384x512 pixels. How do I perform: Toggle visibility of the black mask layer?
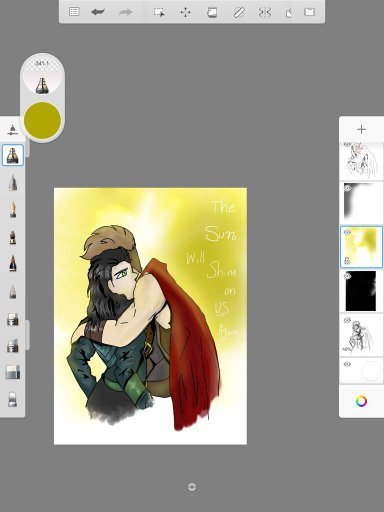pos(347,276)
